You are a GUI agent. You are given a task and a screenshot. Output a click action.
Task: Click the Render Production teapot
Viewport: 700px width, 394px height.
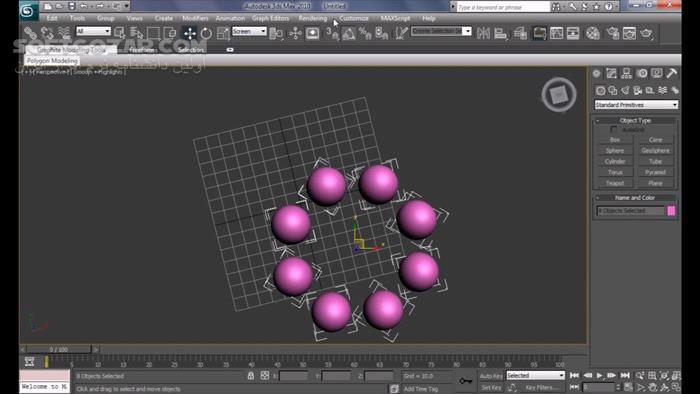coord(646,33)
